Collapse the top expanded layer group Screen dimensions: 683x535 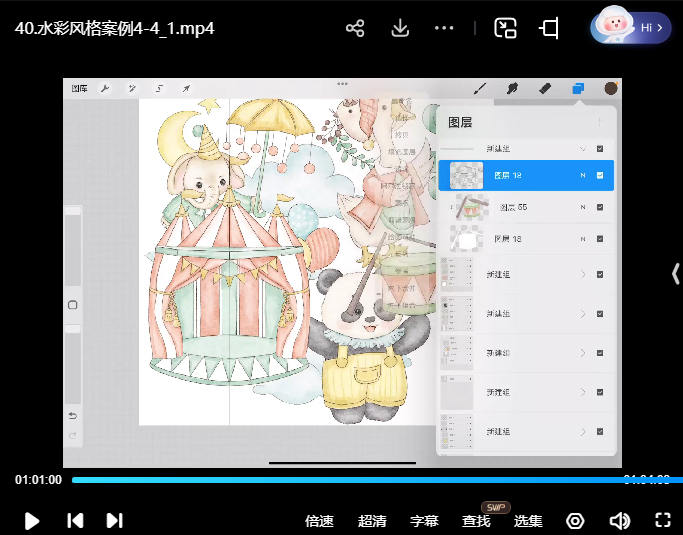582,148
